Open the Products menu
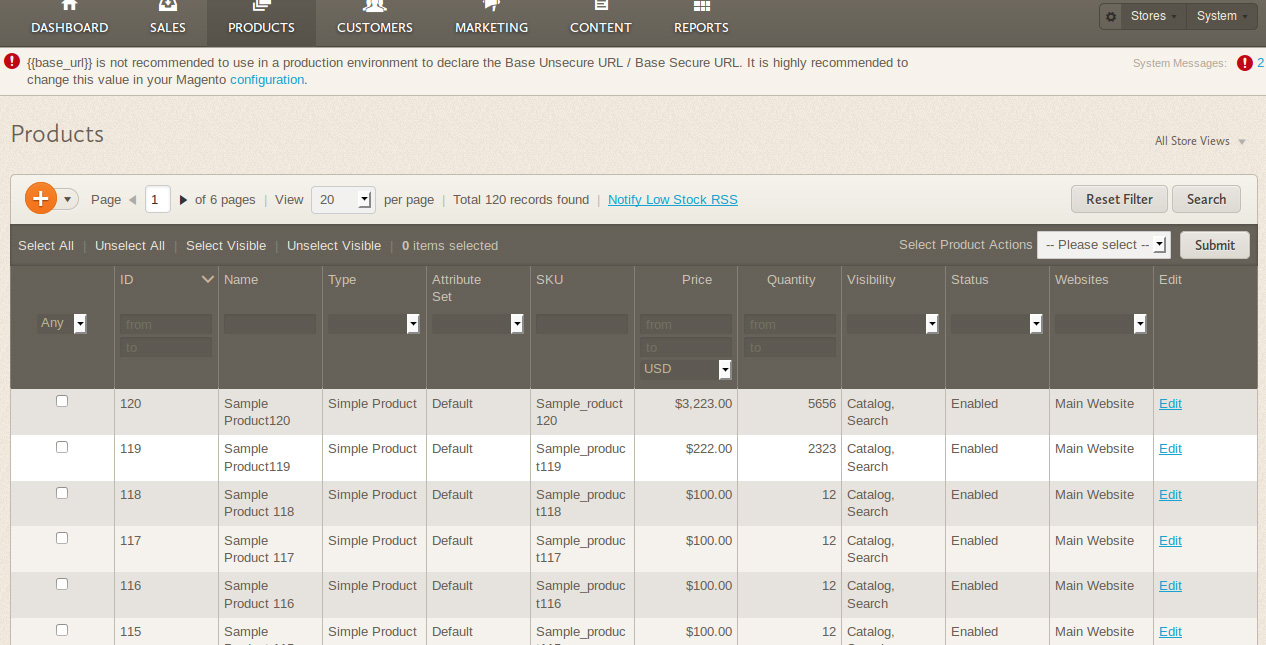 [261, 22]
